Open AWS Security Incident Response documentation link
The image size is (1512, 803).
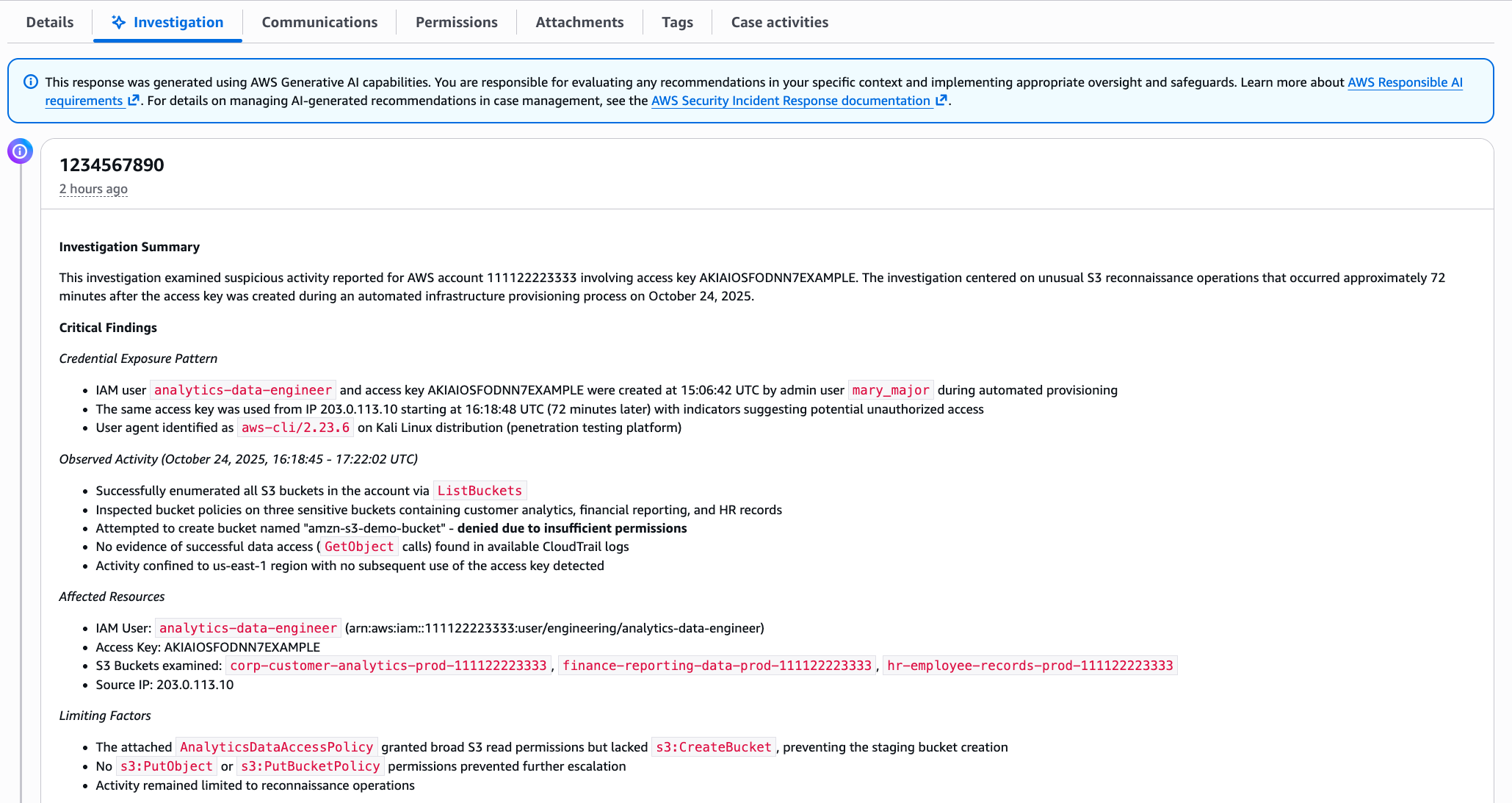click(790, 101)
